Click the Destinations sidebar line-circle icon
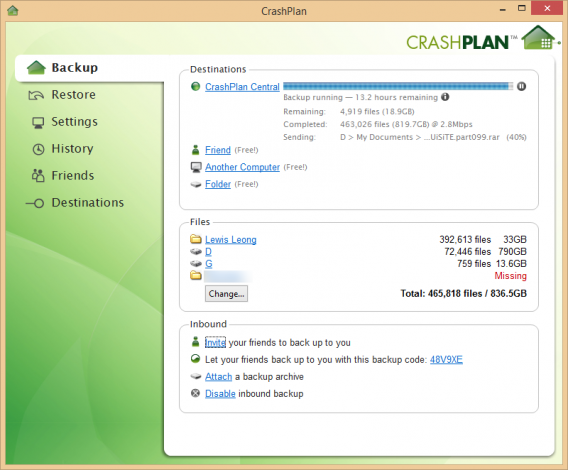Image resolution: width=568 pixels, height=470 pixels. click(x=35, y=203)
